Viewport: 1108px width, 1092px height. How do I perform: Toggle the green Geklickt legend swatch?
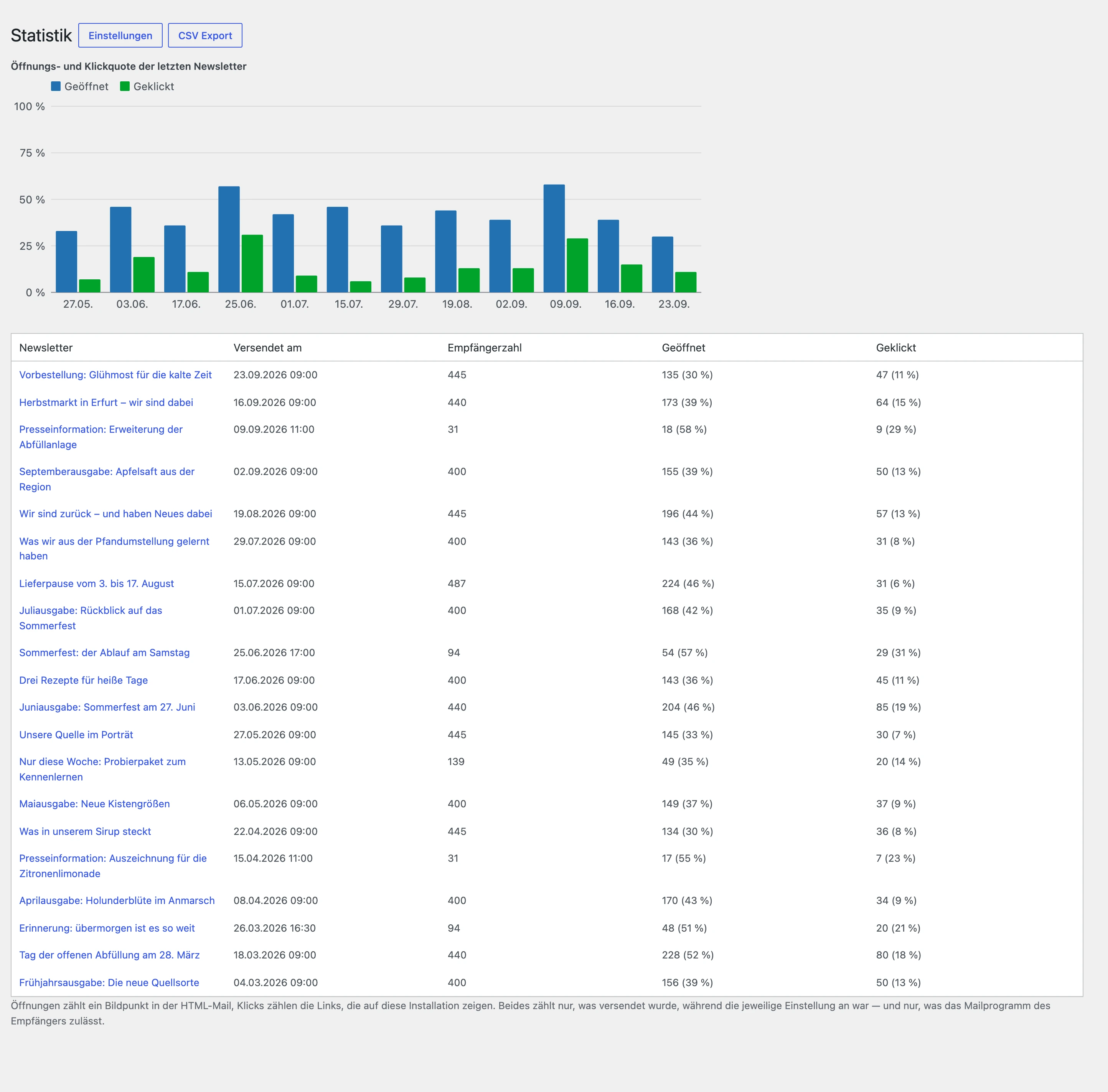point(124,87)
